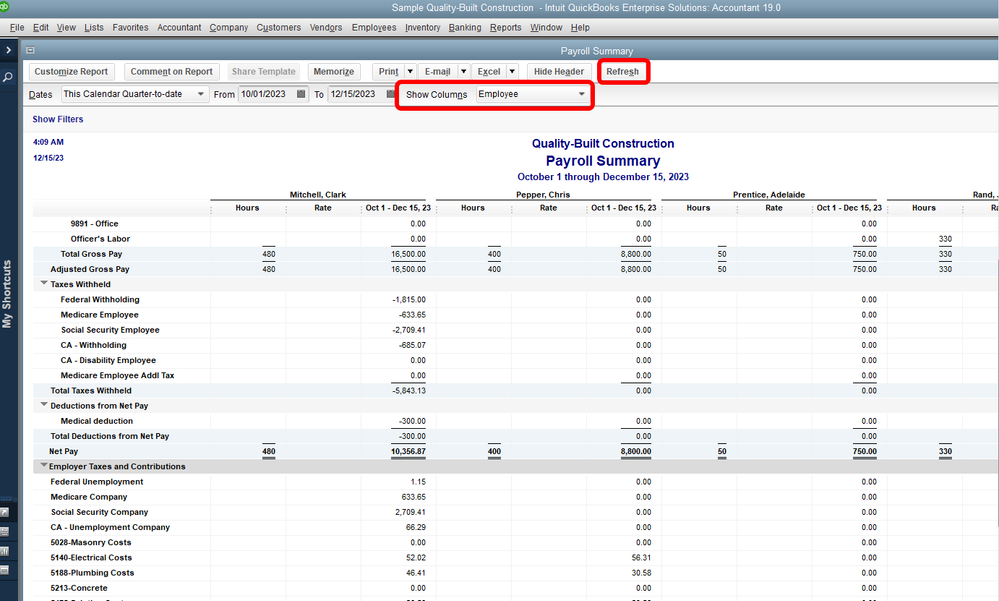Collapse the Taxes Withheld section
The width and height of the screenshot is (999, 601).
click(x=44, y=283)
